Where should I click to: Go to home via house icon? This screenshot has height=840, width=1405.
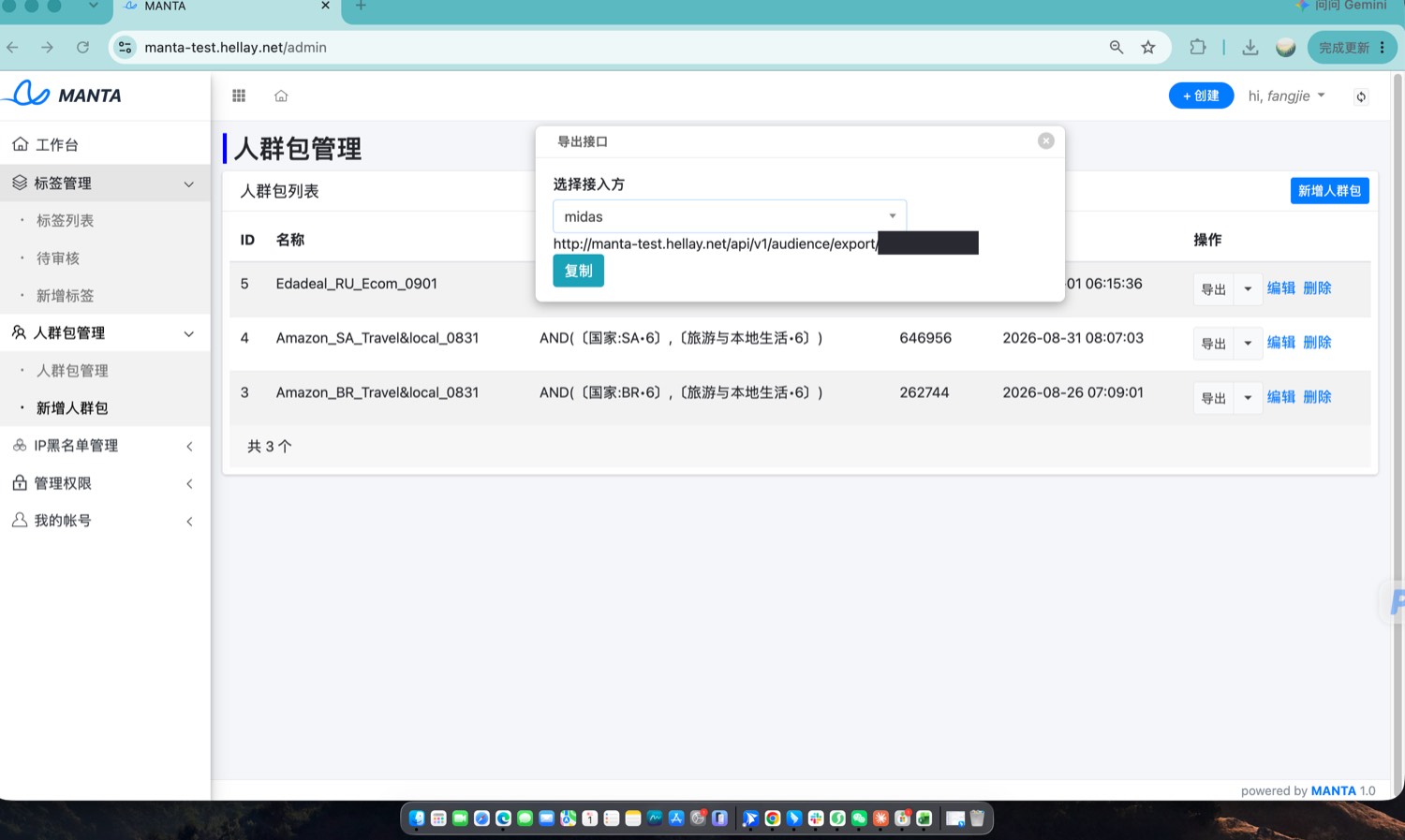pyautogui.click(x=281, y=96)
